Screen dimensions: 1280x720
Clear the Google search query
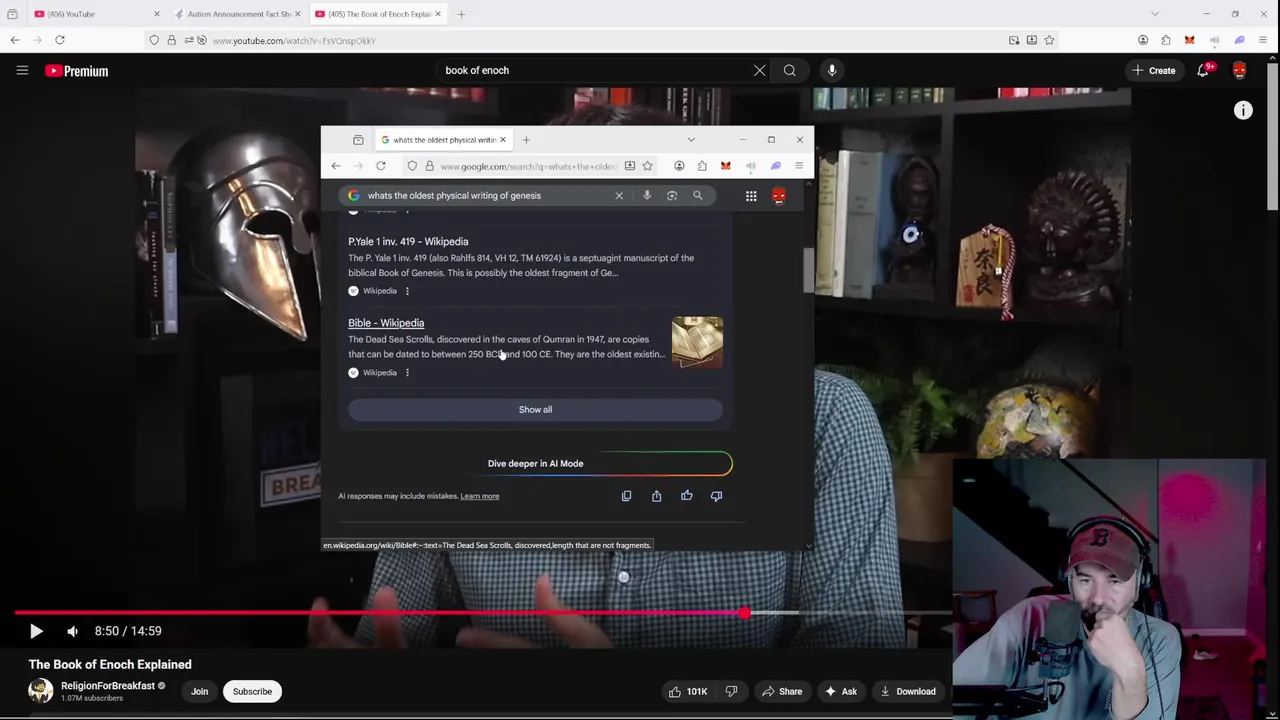tap(619, 196)
